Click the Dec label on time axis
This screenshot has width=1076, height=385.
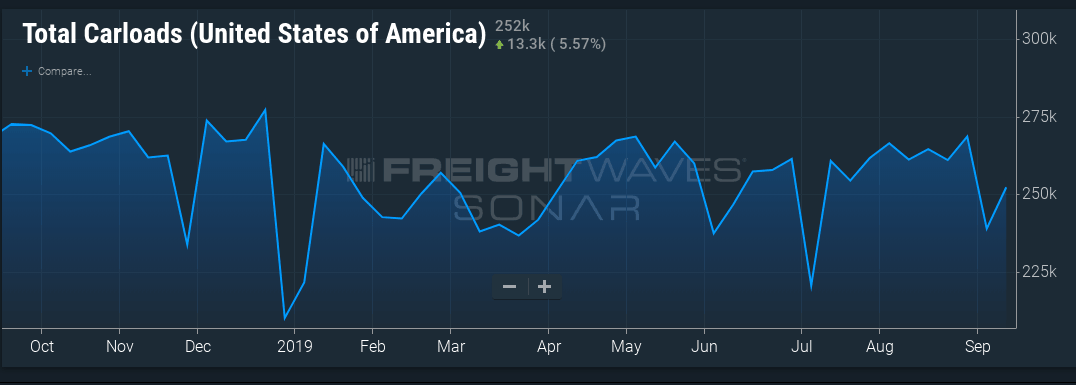(198, 347)
